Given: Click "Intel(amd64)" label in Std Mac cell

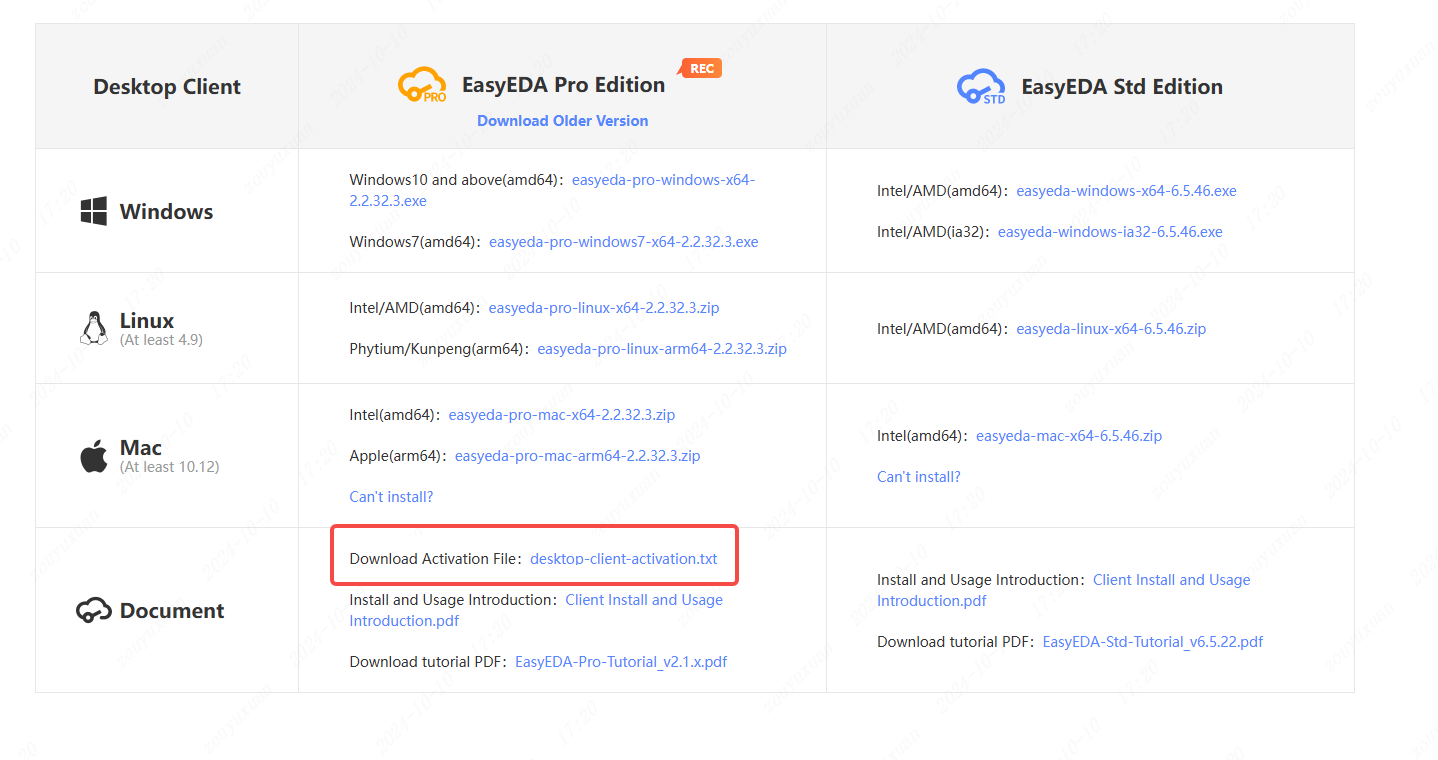Looking at the screenshot, I should pos(922,435).
